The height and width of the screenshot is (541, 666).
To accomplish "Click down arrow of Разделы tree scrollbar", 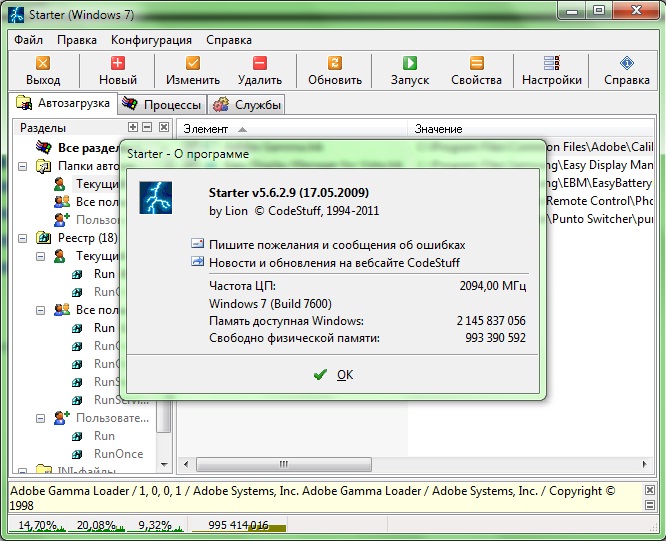I will click(x=164, y=465).
